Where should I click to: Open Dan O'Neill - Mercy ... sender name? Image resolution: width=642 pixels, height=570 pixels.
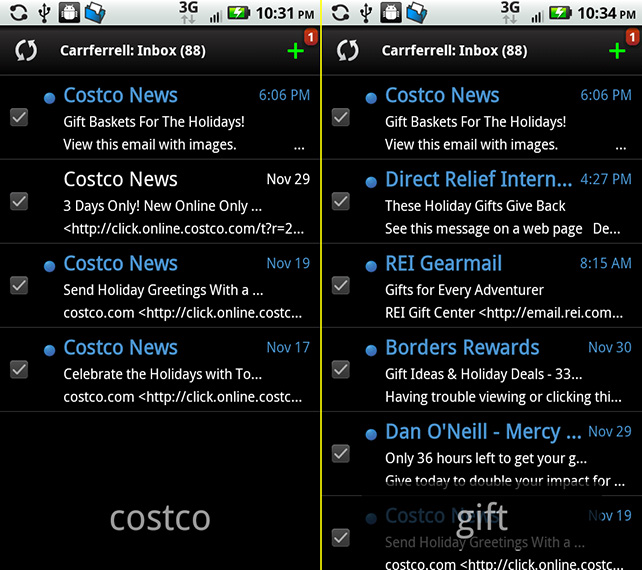483,432
